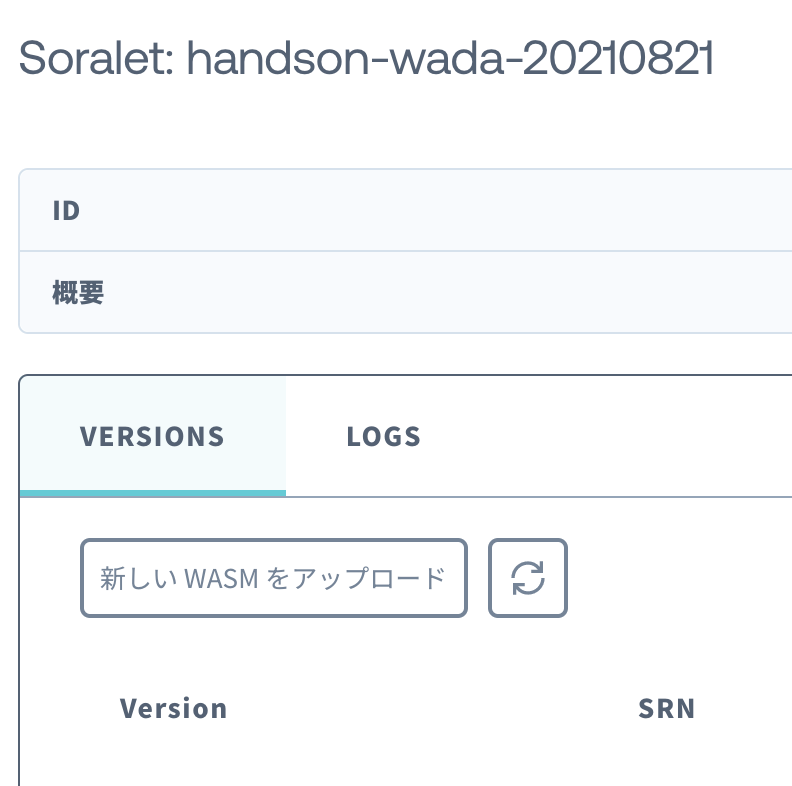Click the SRN column header
Image resolution: width=792 pixels, height=786 pixels.
click(x=667, y=708)
